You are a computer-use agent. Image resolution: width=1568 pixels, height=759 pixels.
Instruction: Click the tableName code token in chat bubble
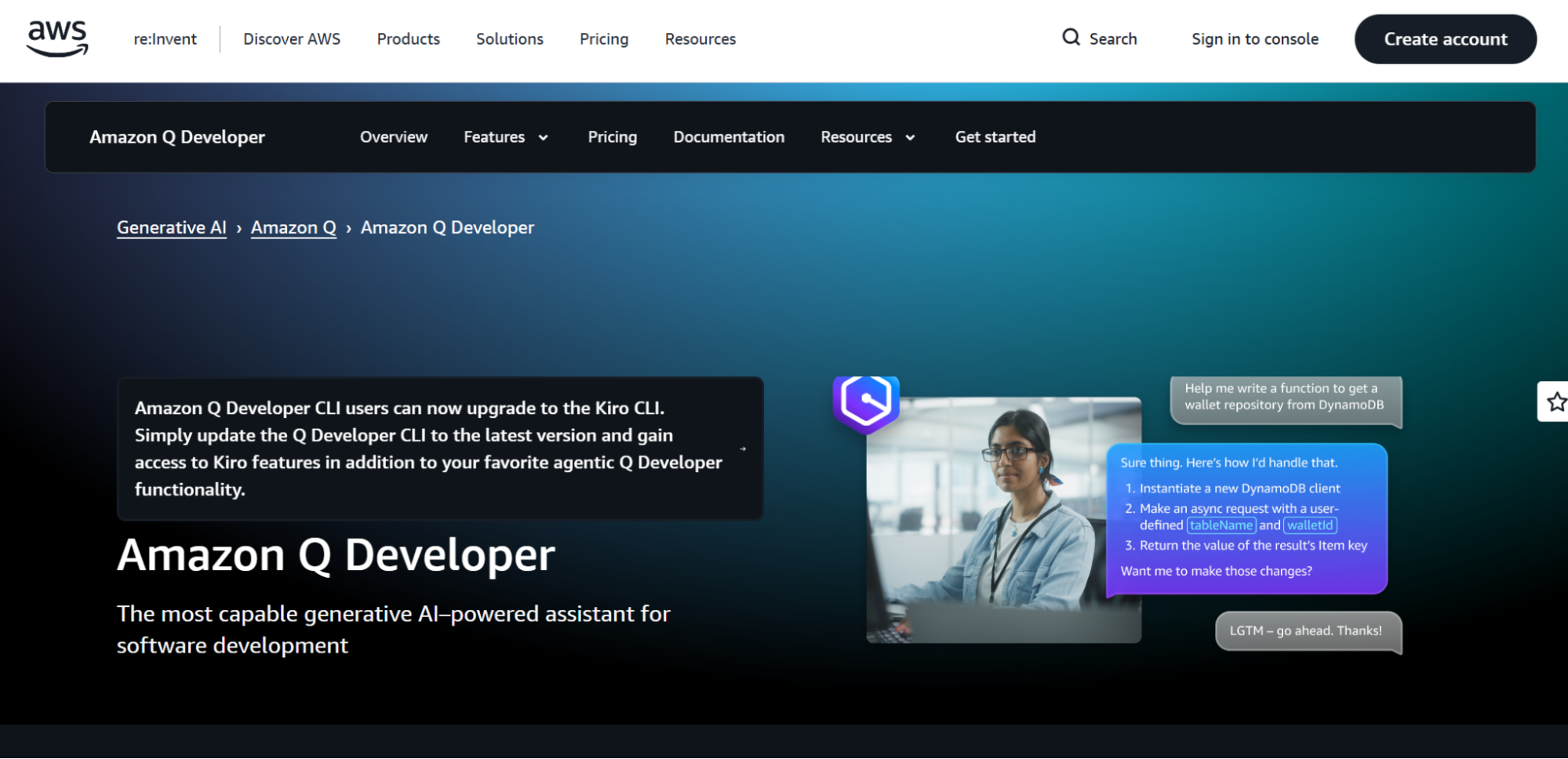click(x=1221, y=525)
